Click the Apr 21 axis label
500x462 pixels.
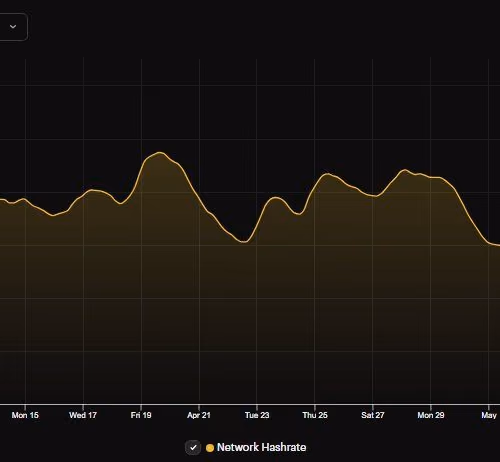coord(199,415)
